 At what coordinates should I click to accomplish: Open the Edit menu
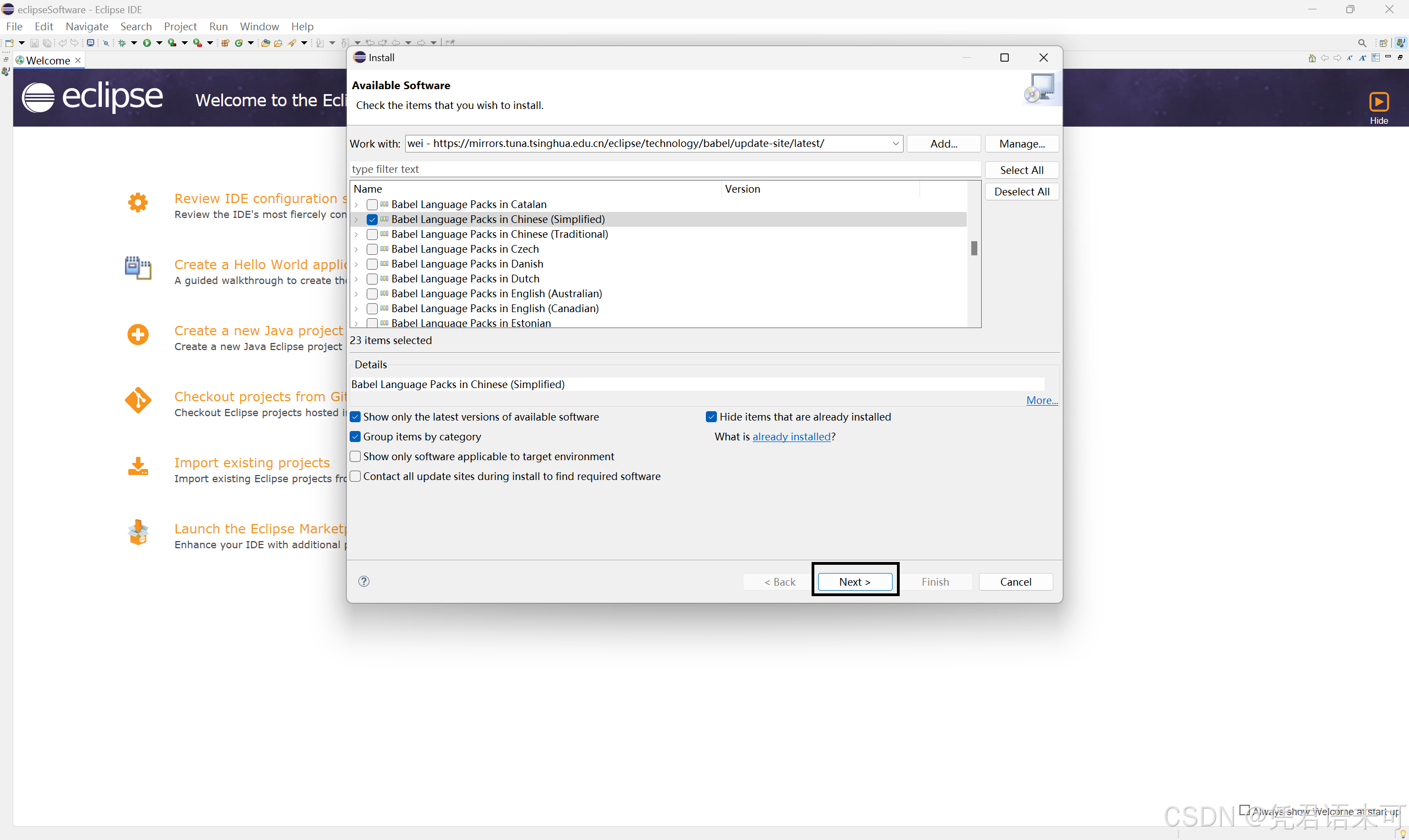43,26
